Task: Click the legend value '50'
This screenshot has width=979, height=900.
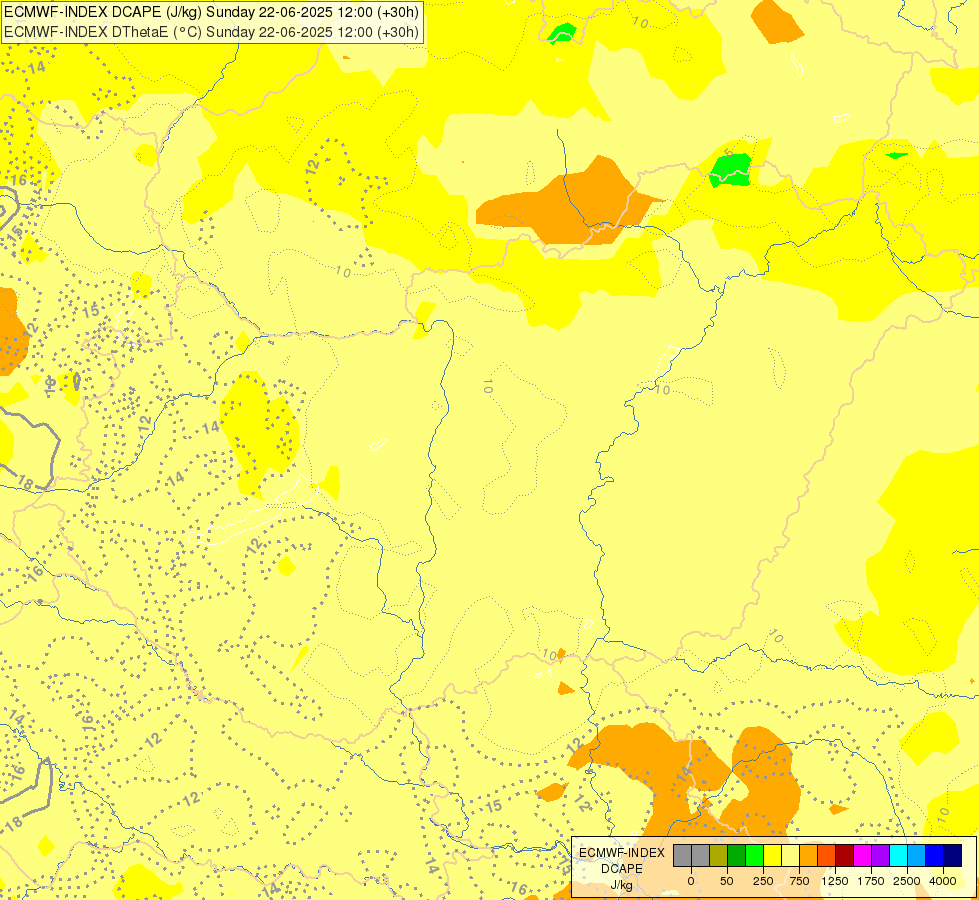Action: pos(727,881)
